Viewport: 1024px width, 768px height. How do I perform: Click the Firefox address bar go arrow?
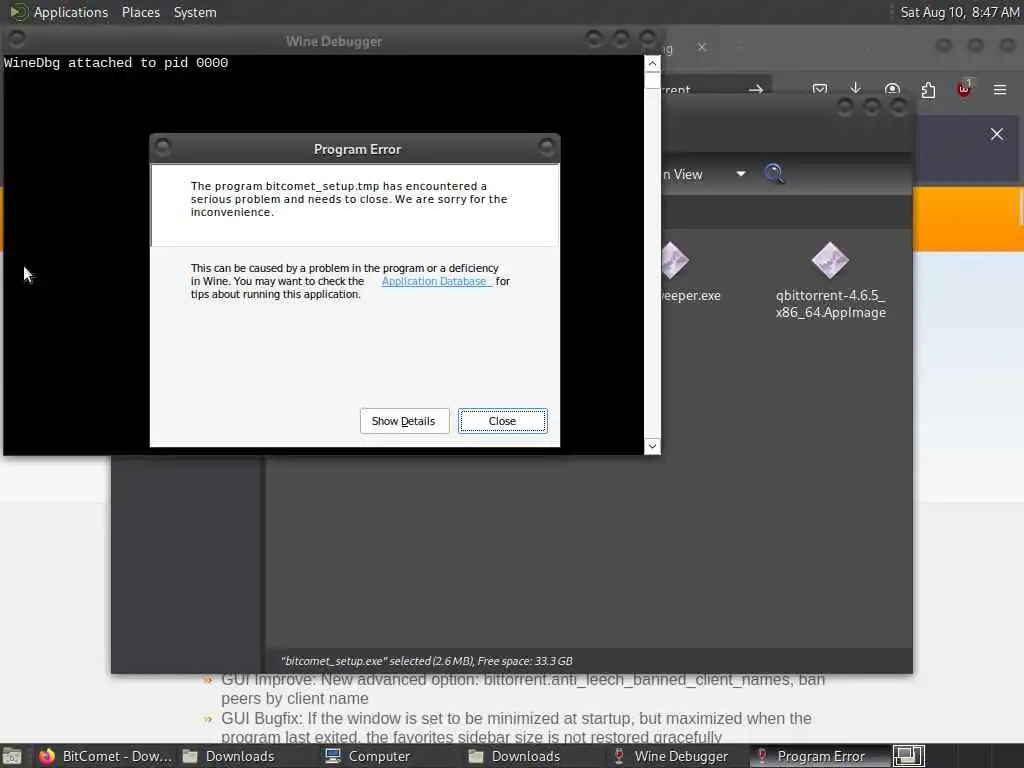(x=756, y=89)
